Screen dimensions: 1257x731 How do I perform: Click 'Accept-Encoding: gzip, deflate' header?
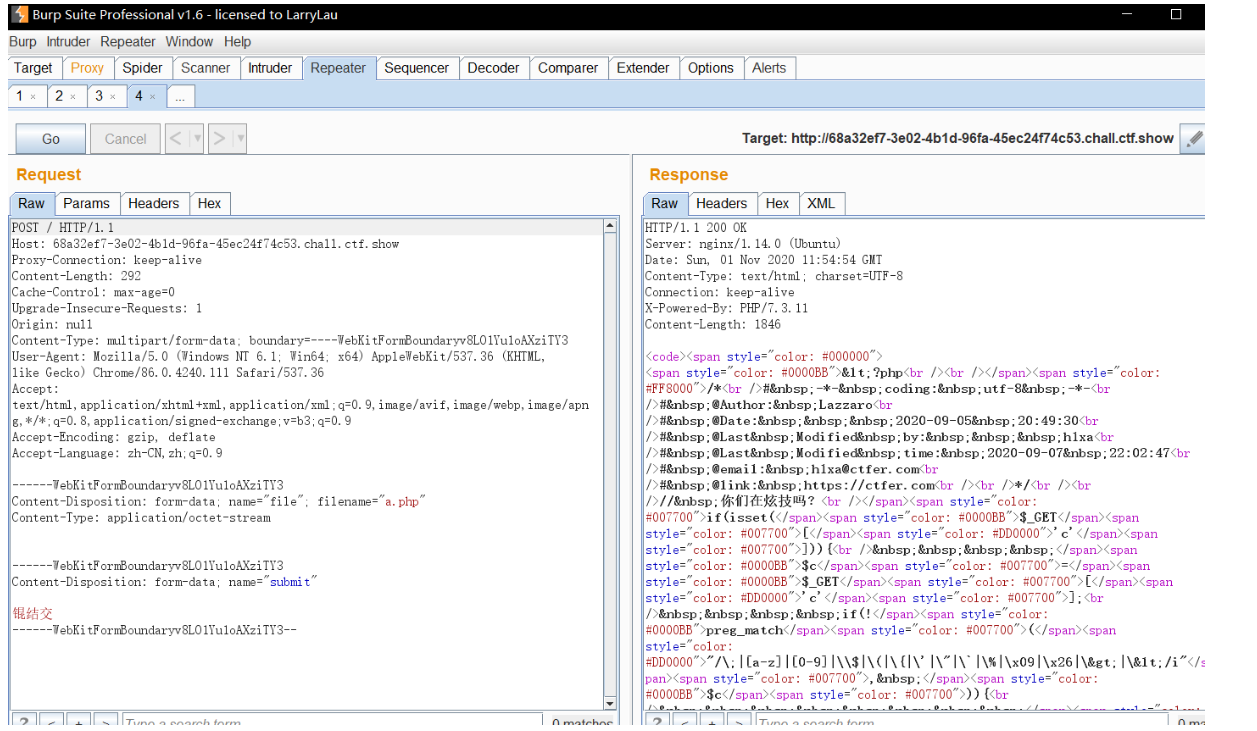[x=113, y=437]
